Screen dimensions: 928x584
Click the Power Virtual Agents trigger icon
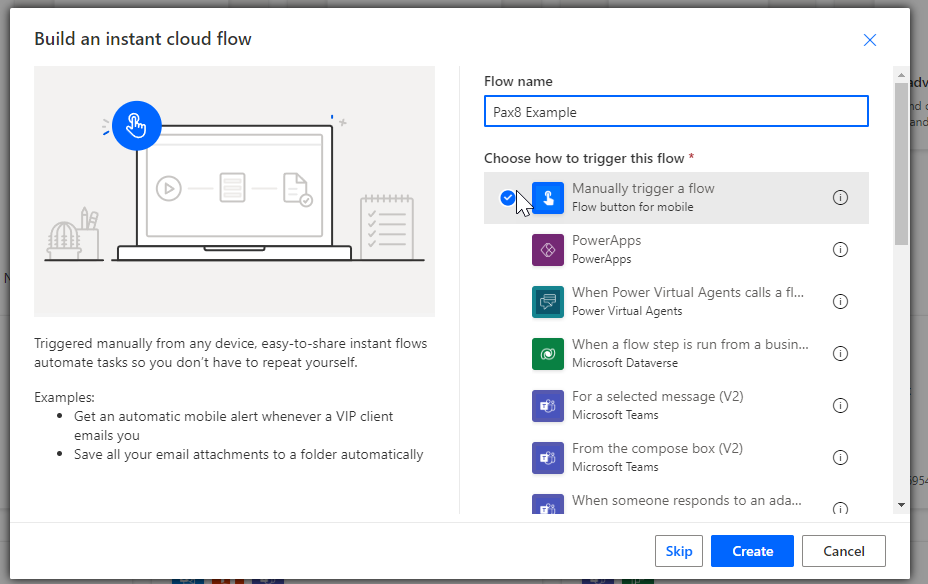click(x=548, y=302)
